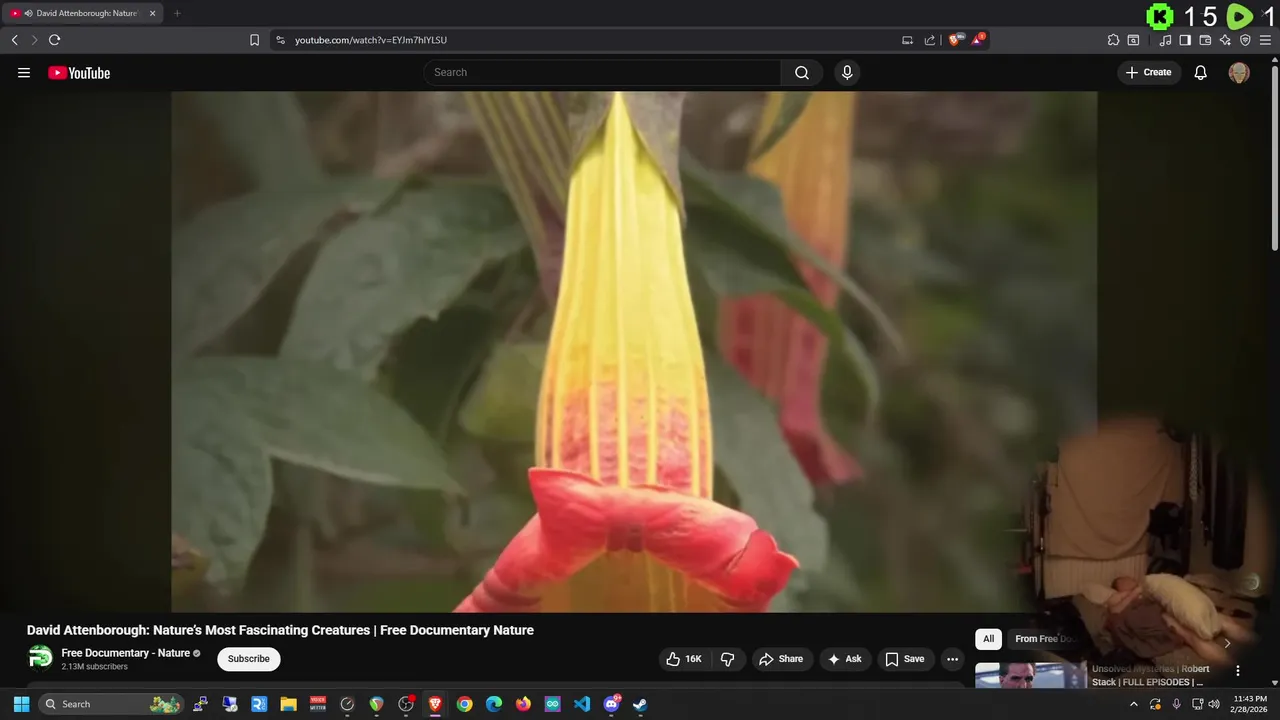Open Brave Shields lion icon
Viewport: 1280px width, 720px height.
click(956, 40)
